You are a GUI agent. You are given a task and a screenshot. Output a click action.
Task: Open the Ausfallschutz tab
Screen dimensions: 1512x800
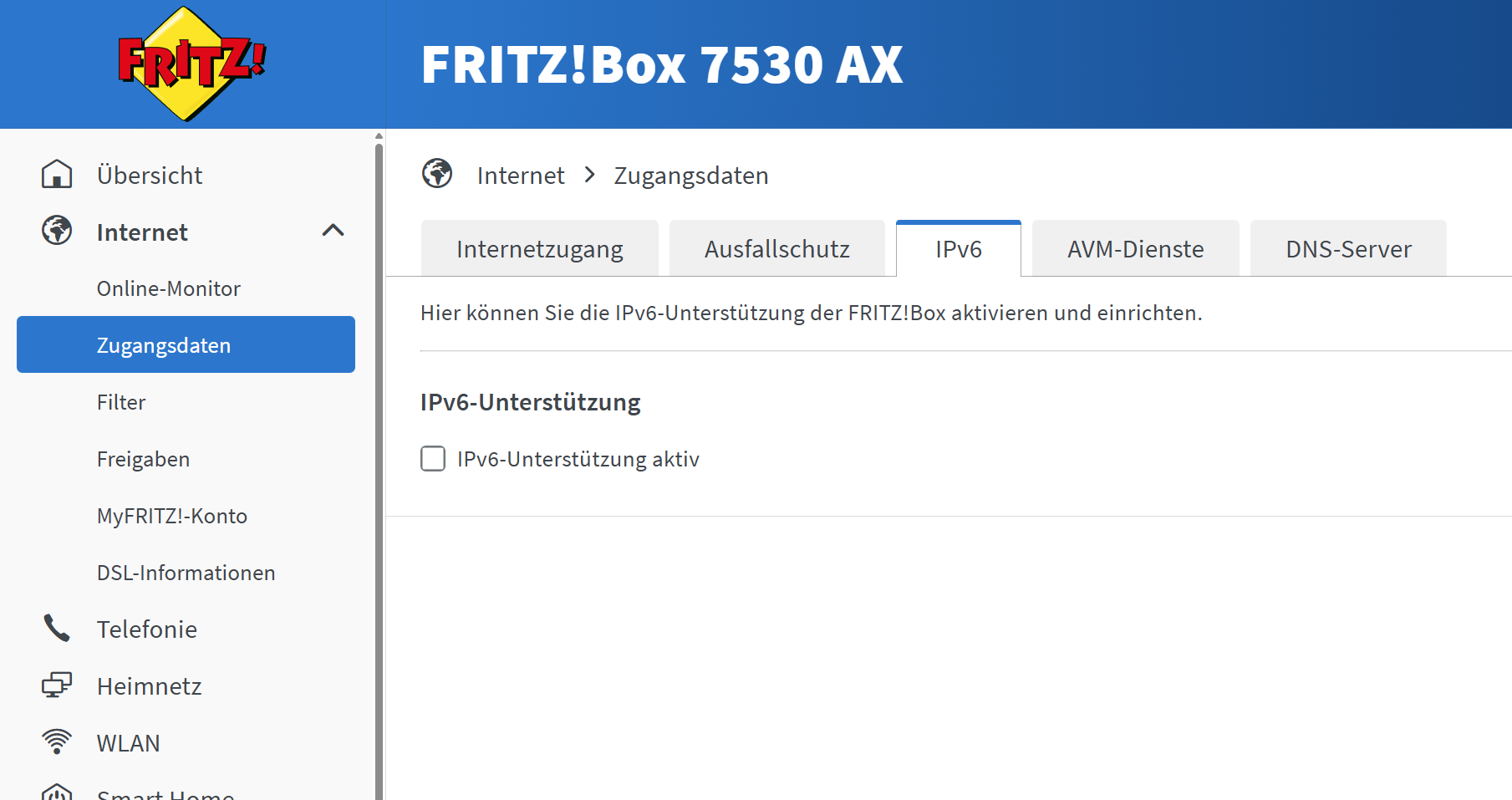click(776, 249)
